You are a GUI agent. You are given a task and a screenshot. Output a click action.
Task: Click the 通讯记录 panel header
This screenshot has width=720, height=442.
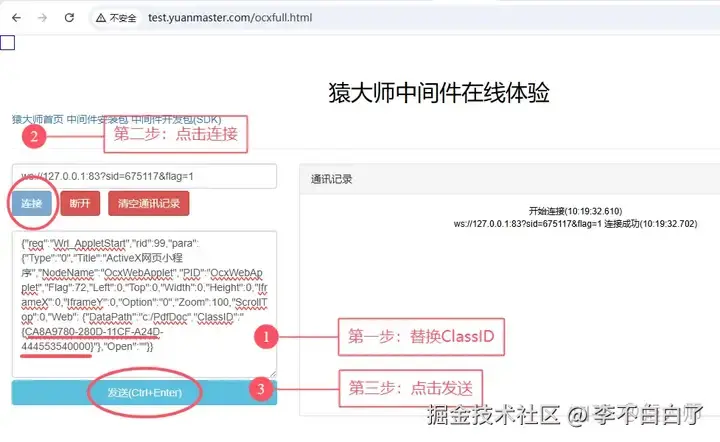510,179
